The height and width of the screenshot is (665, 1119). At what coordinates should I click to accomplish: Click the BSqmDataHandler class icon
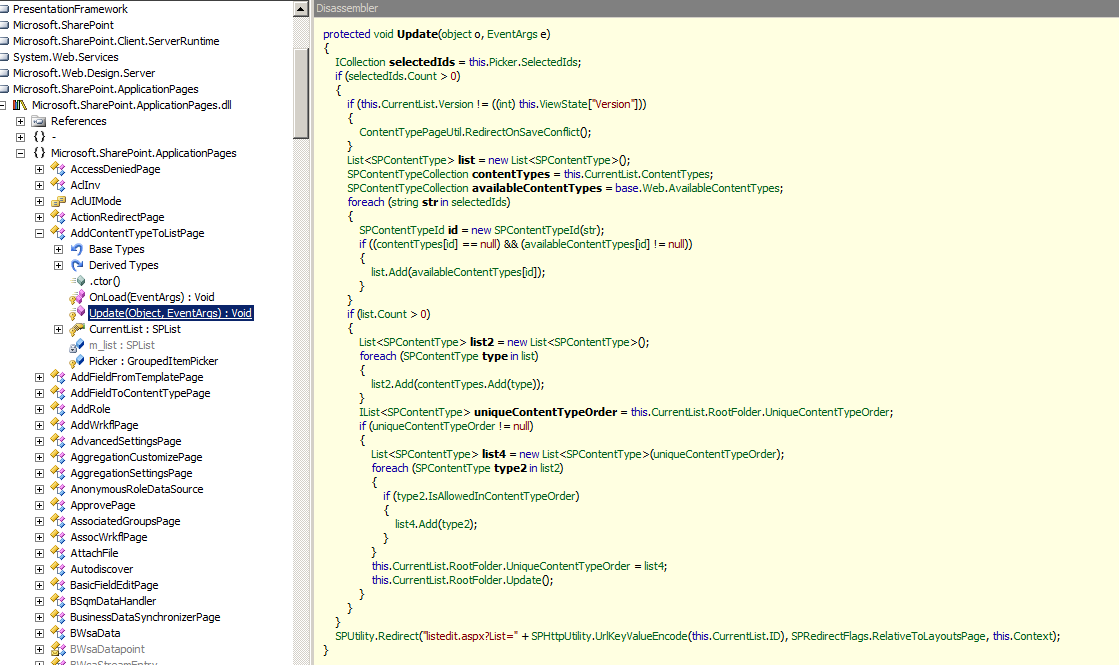[x=58, y=601]
